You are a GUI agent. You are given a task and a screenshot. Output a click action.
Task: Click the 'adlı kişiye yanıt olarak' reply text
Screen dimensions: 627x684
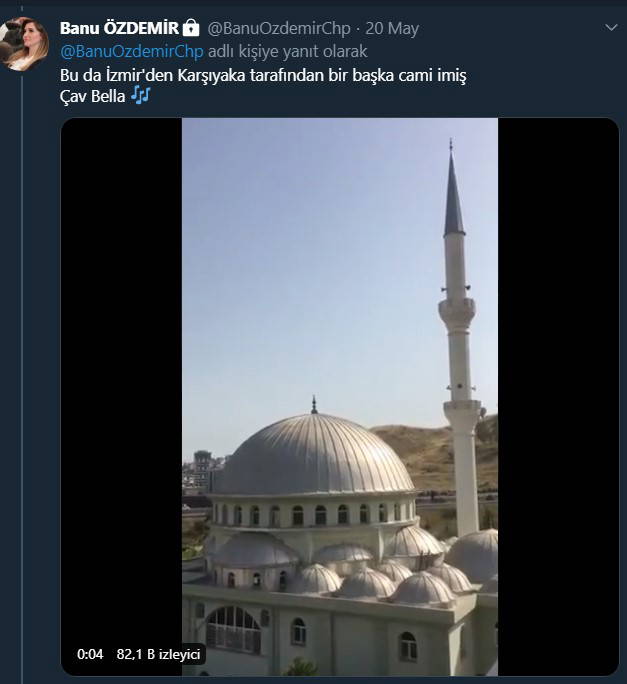coord(287,50)
